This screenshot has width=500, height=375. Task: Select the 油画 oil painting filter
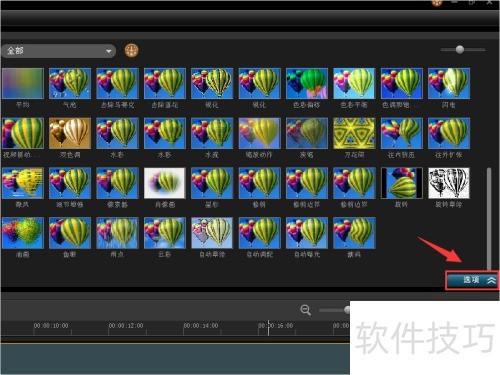23,233
